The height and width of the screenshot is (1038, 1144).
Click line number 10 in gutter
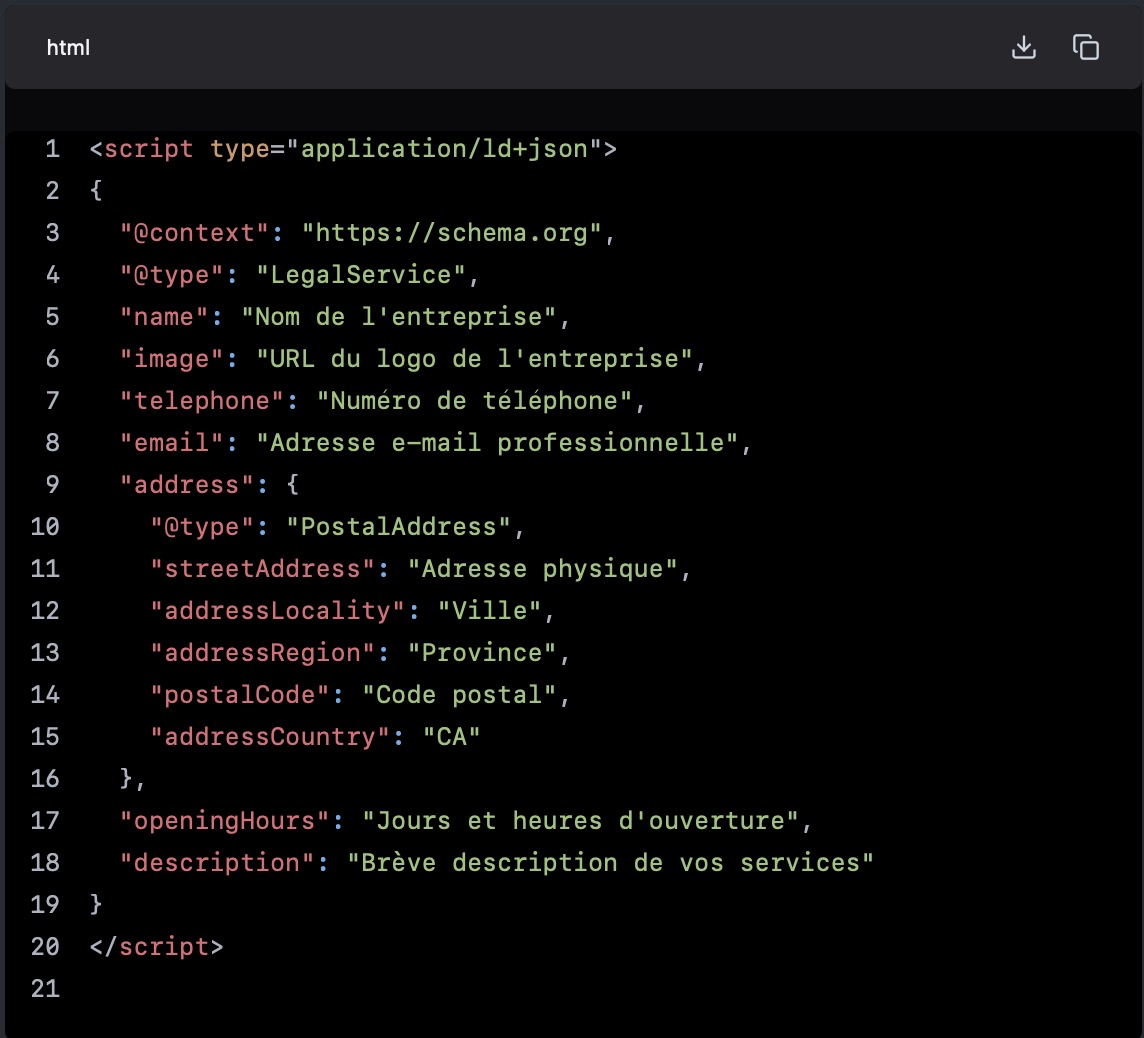point(45,527)
